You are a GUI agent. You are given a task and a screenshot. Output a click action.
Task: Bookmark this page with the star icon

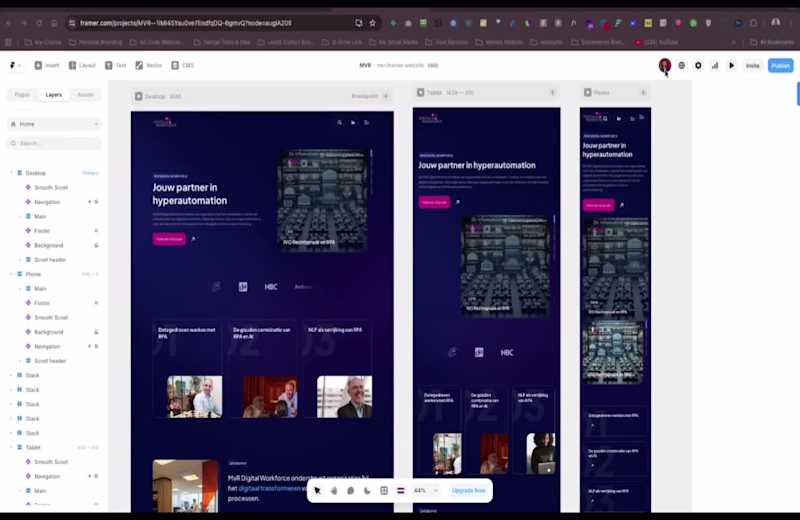372,23
